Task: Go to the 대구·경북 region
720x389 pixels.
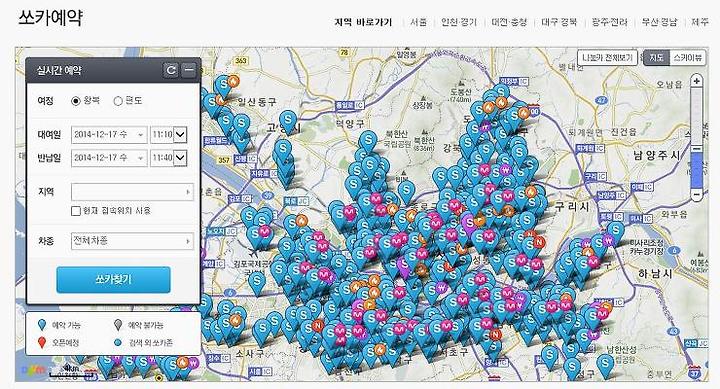Action: (x=559, y=22)
